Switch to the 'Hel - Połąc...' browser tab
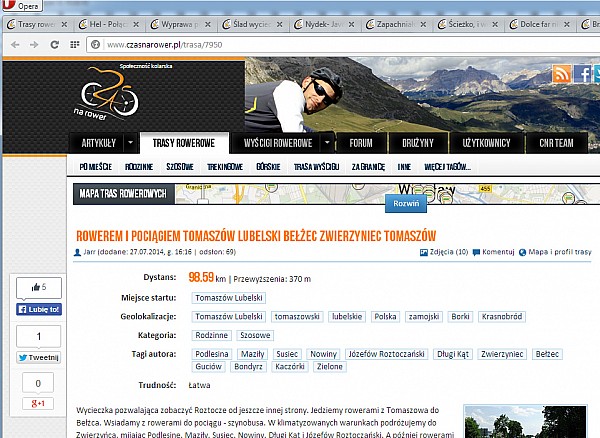 pos(101,23)
